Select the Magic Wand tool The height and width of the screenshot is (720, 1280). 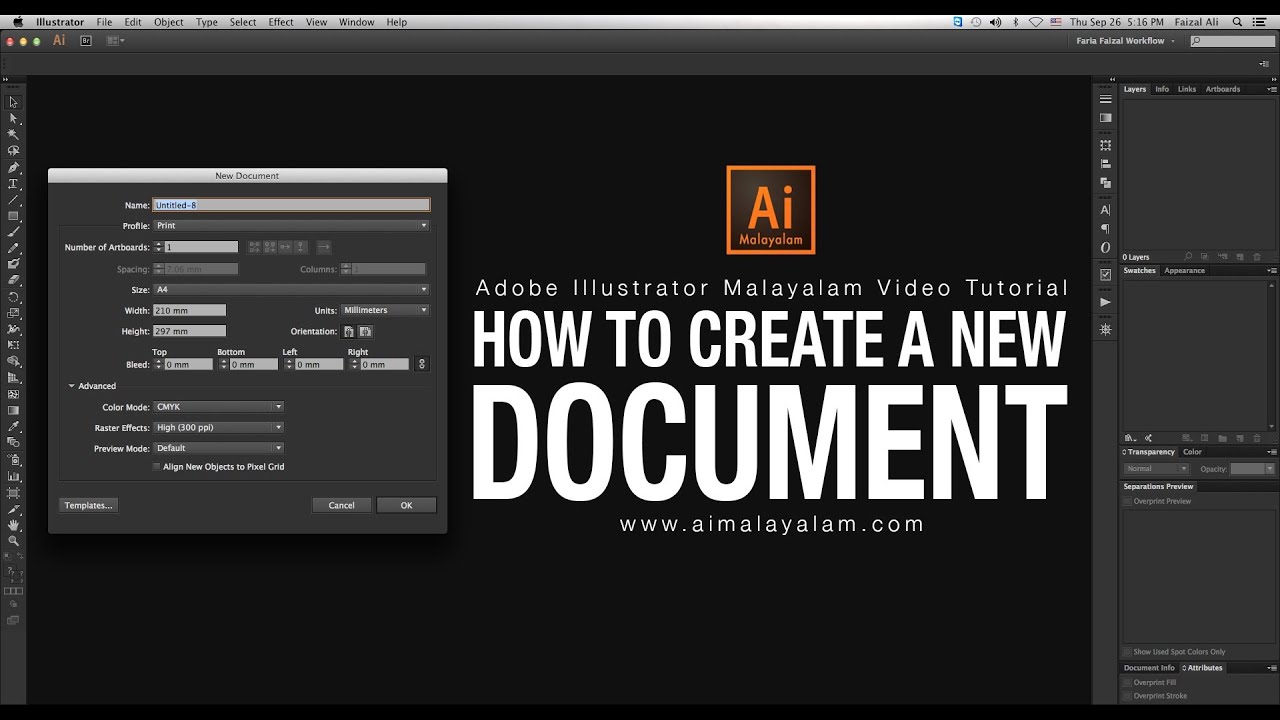13,134
